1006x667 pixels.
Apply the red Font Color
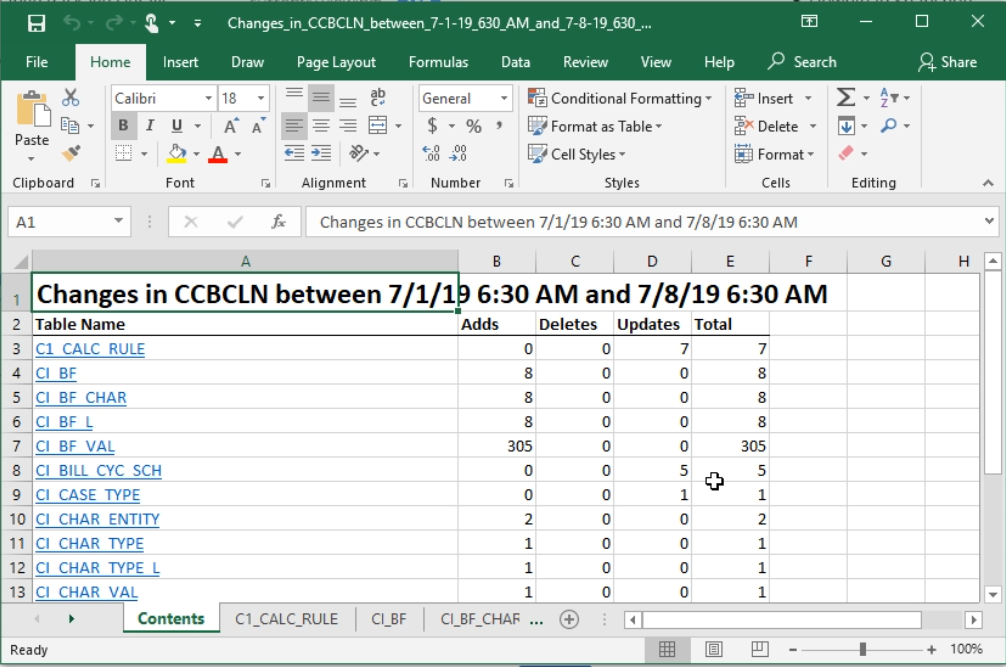point(218,154)
